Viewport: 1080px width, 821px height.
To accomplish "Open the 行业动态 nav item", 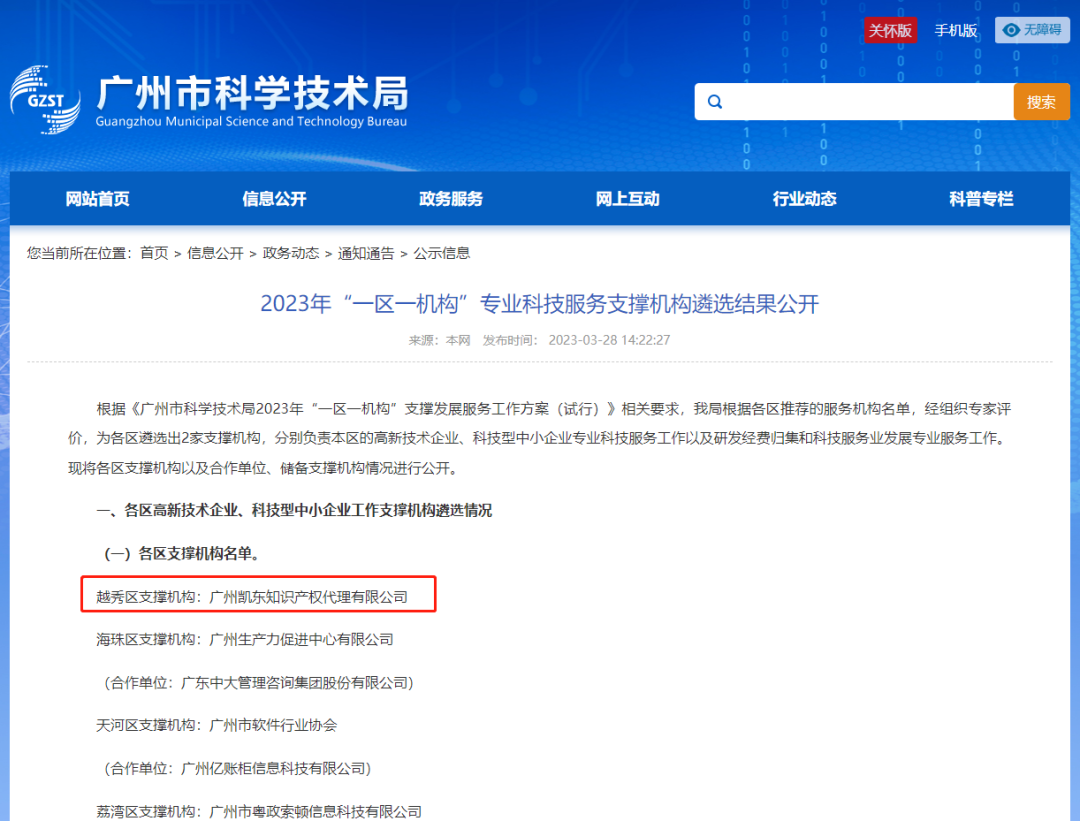I will pos(804,199).
